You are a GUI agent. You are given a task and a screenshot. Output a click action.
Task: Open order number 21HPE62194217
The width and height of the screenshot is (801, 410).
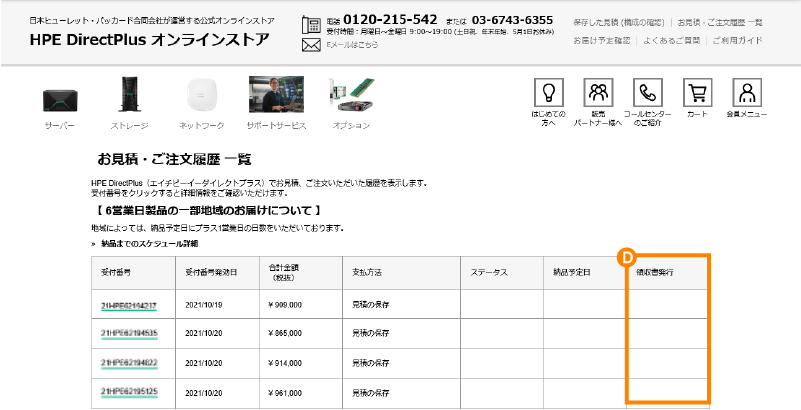tap(129, 305)
